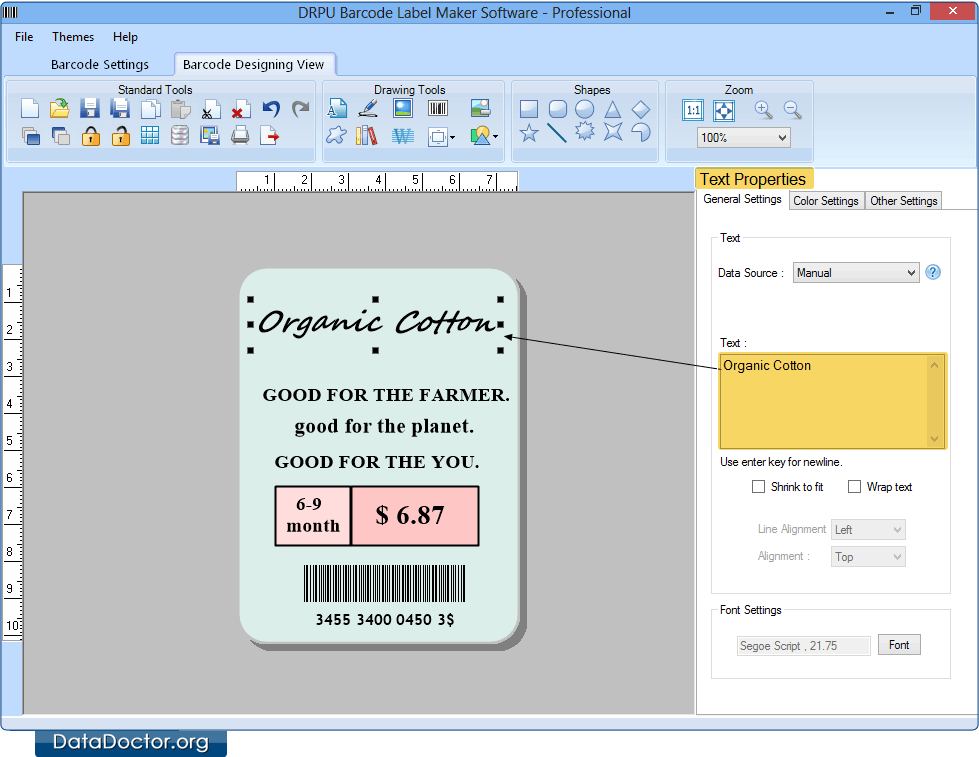Draw a four-point star shape
The width and height of the screenshot is (979, 757).
[x=613, y=131]
